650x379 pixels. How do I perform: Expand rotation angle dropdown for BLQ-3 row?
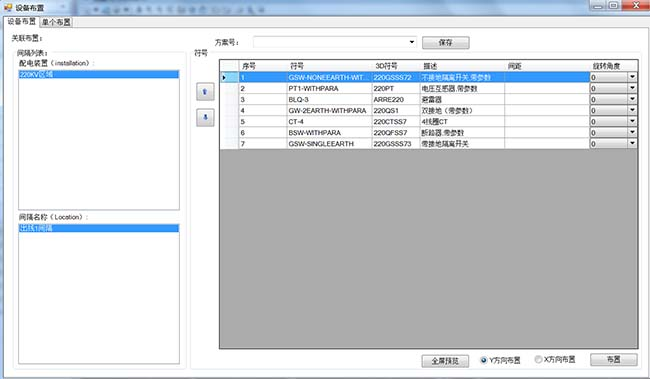(632, 99)
